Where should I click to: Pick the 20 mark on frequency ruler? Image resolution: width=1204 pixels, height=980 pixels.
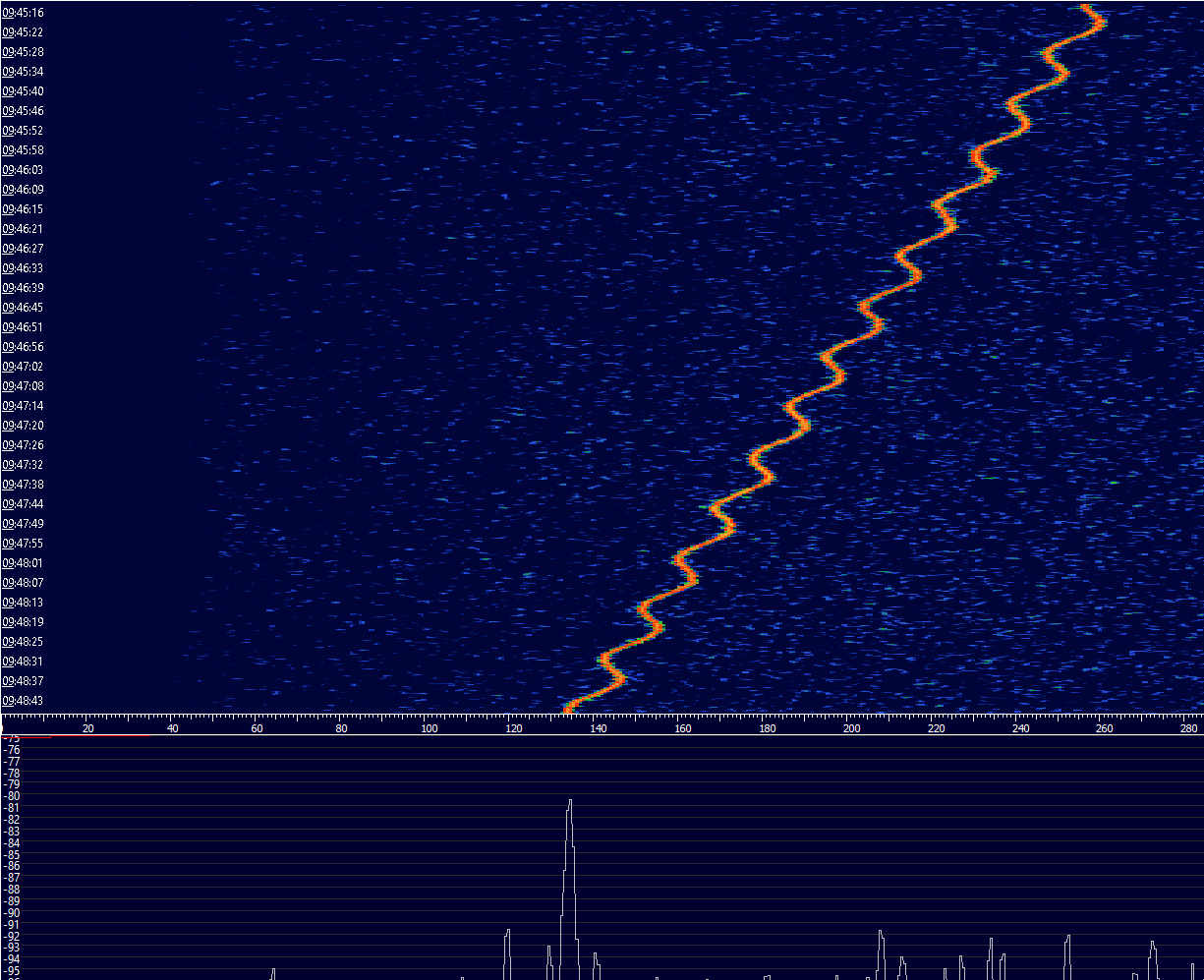click(88, 728)
